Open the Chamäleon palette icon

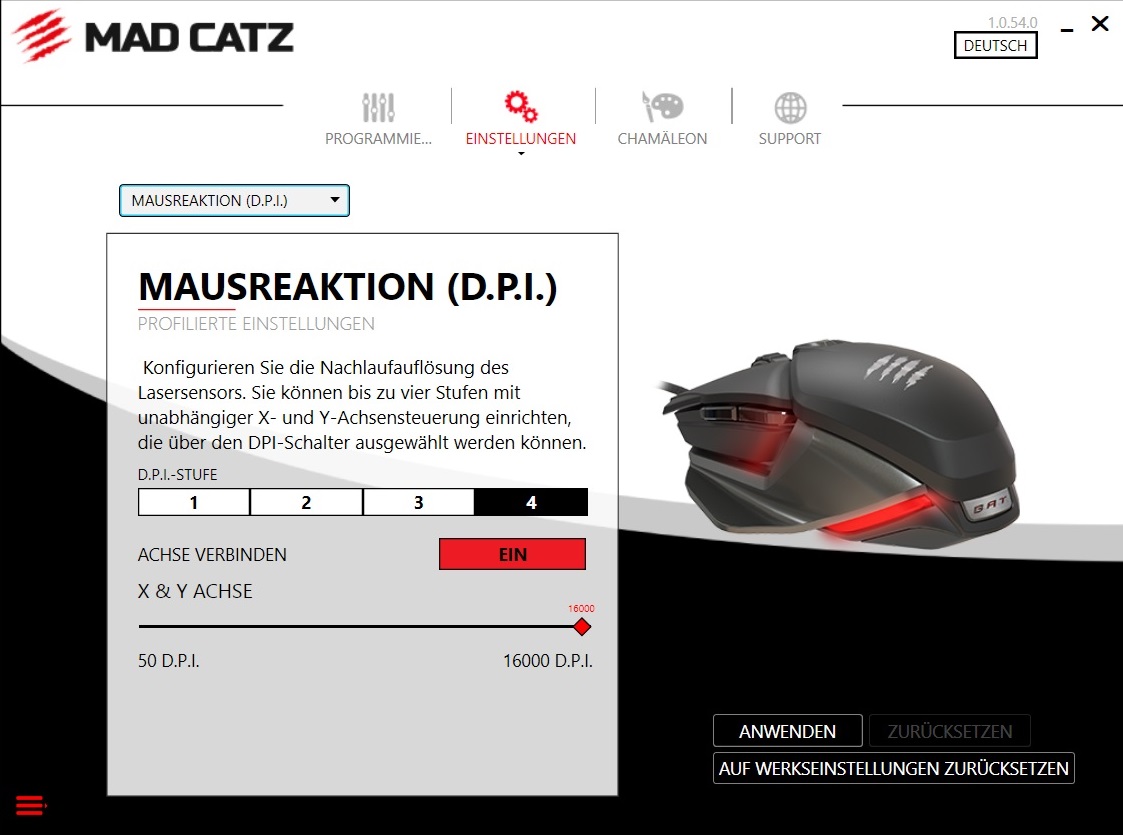(662, 107)
